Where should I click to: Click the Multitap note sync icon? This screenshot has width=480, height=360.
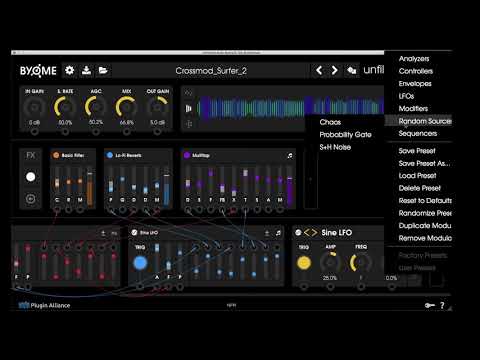[290, 155]
